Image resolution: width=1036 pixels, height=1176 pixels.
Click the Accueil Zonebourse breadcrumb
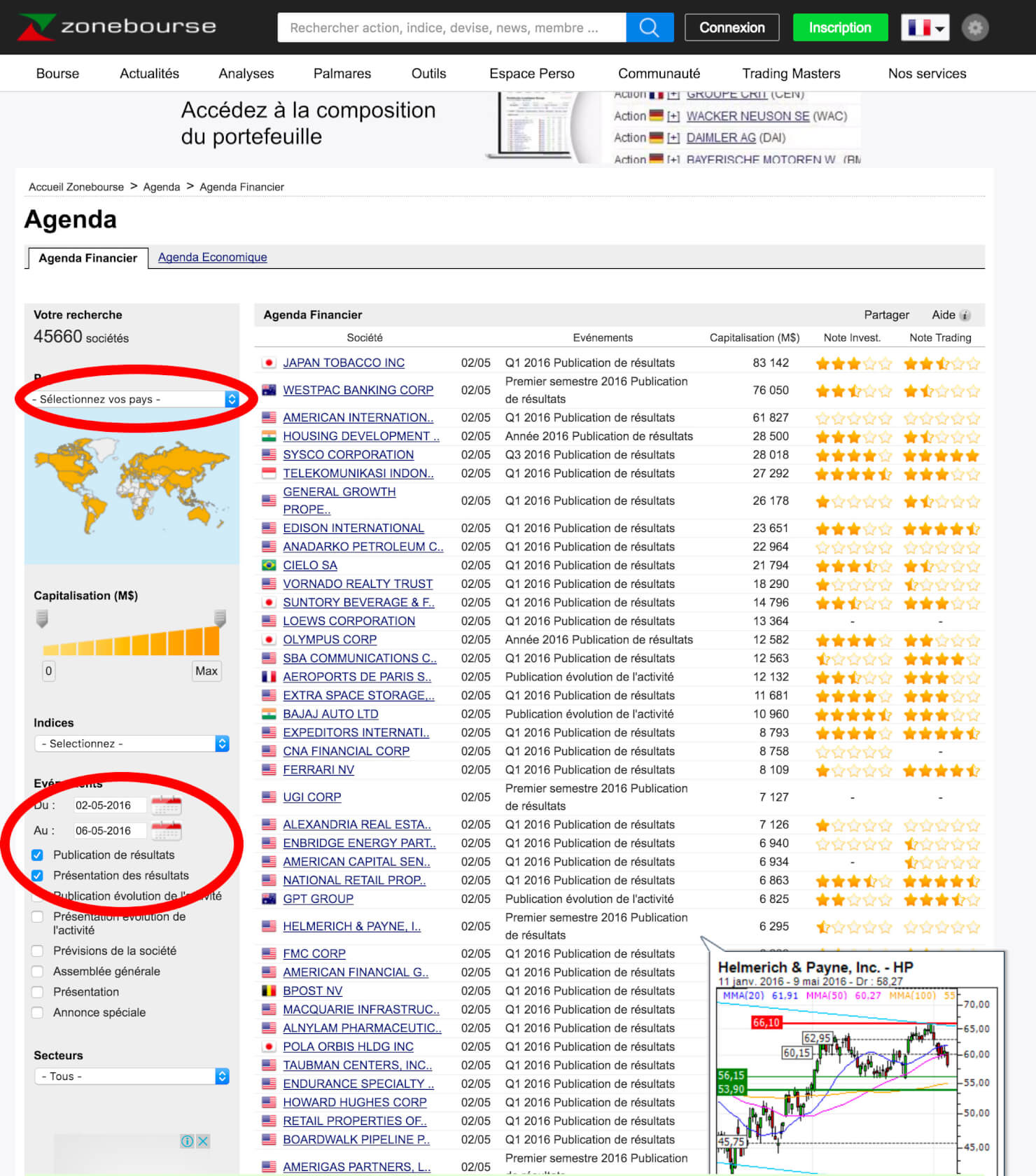pos(76,187)
